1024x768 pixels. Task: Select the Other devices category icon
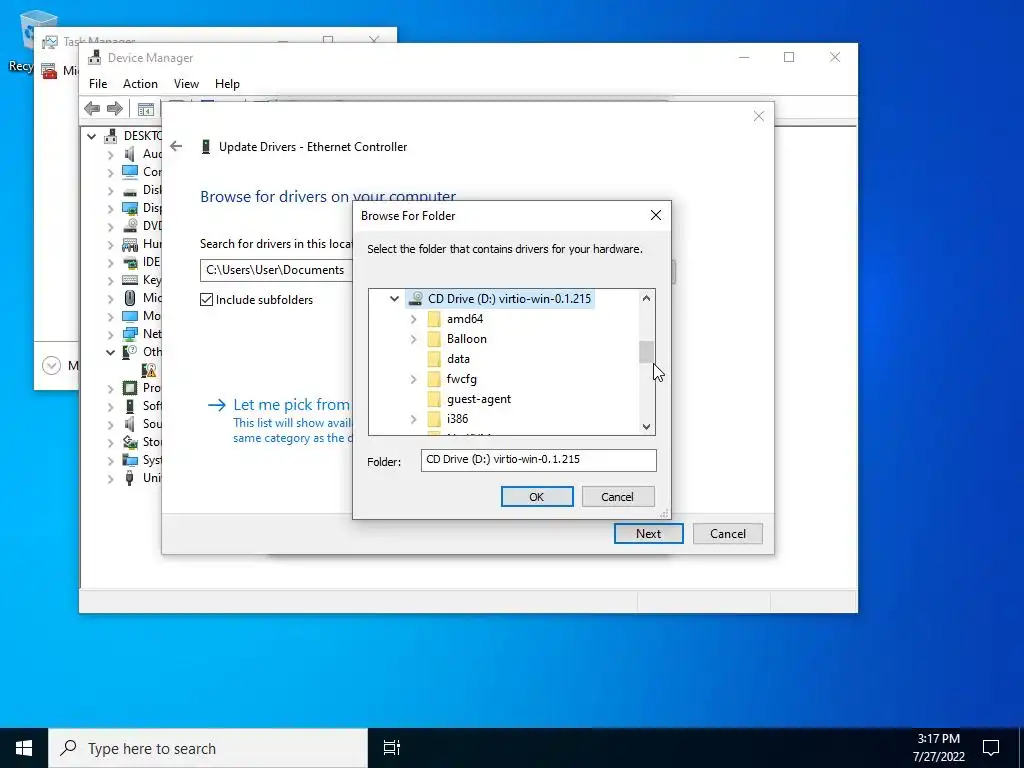pyautogui.click(x=130, y=352)
